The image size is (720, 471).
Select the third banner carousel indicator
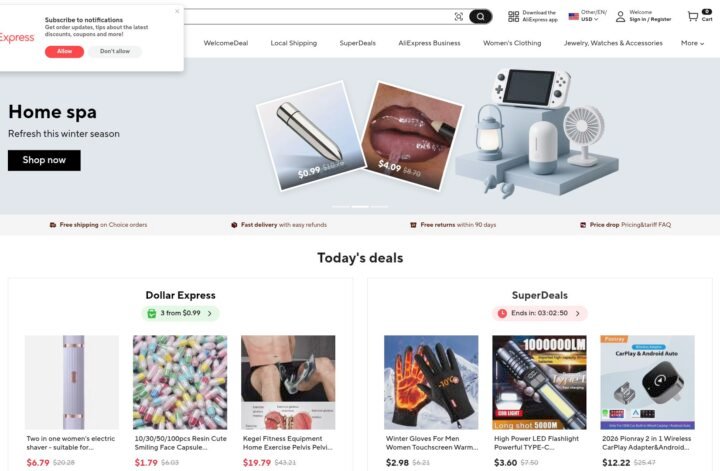pyautogui.click(x=379, y=207)
